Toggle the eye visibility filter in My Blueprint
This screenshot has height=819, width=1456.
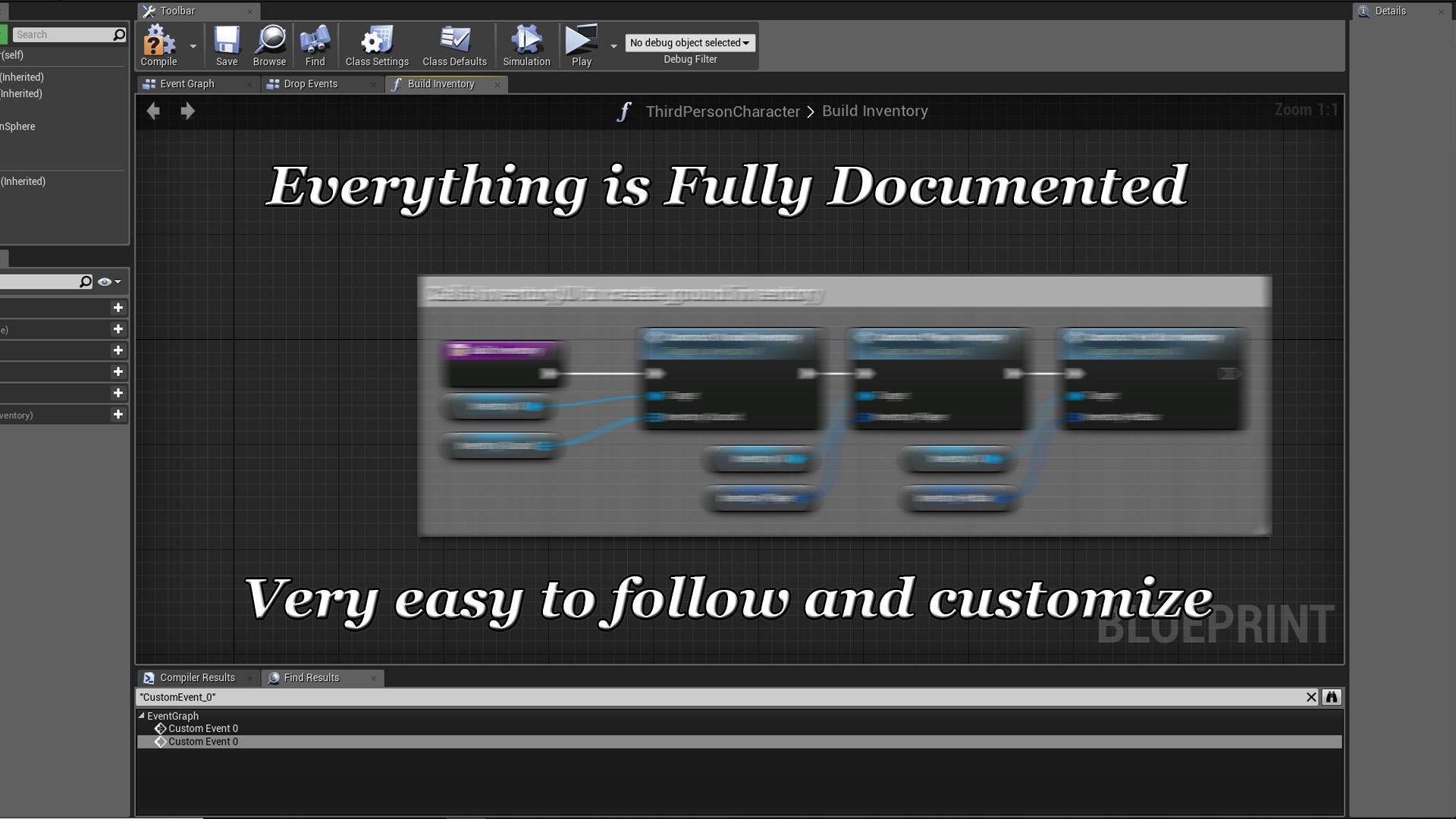(x=105, y=281)
